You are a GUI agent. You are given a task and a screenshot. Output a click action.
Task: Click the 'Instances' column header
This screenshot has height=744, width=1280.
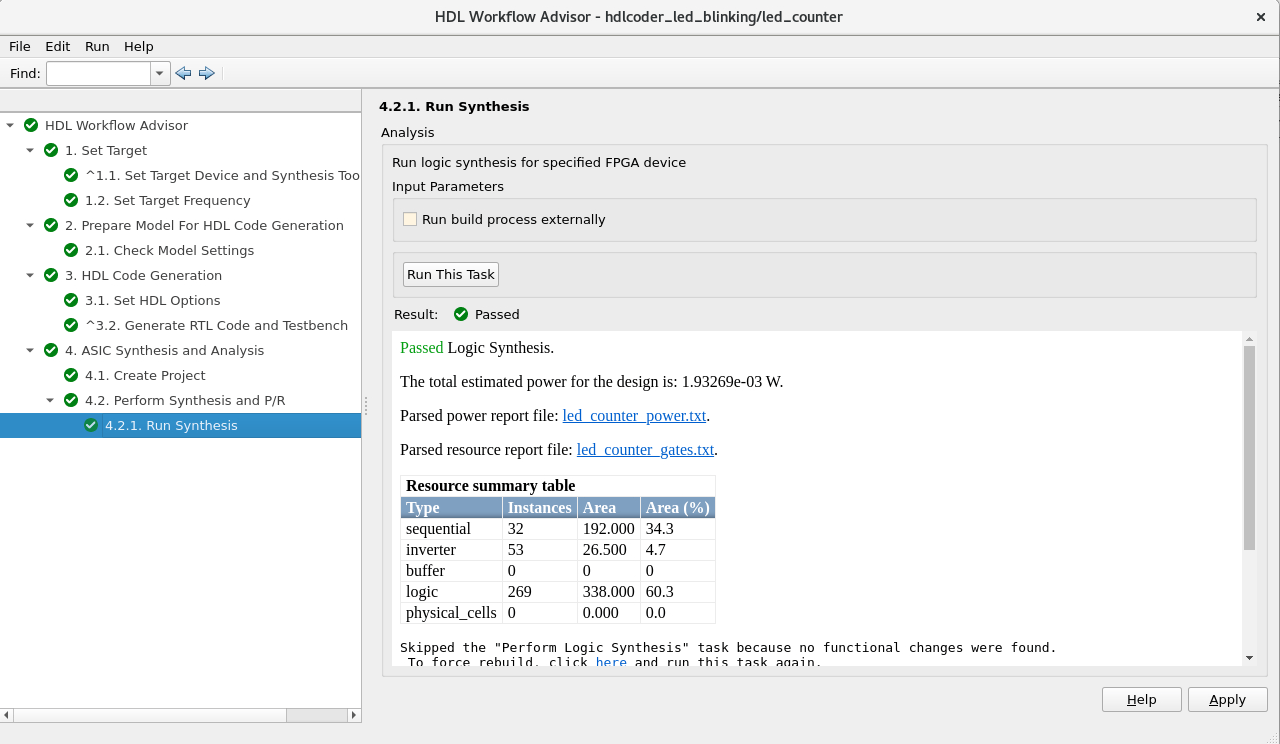click(x=540, y=507)
